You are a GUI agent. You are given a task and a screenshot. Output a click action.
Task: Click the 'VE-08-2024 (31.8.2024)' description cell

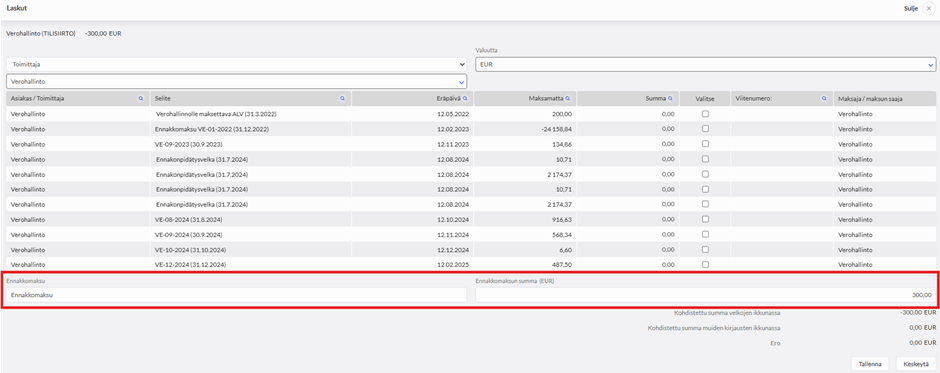click(x=189, y=219)
